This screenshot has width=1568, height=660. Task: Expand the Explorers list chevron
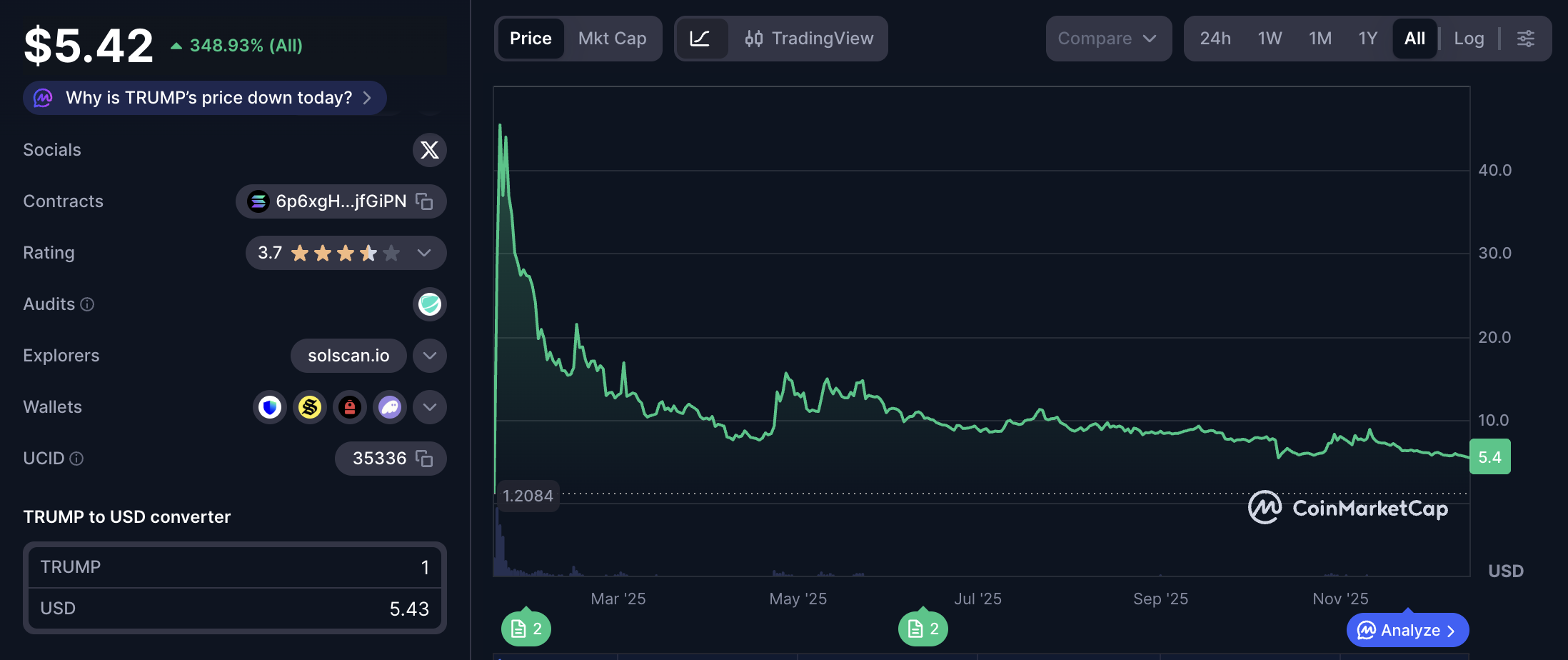[429, 355]
